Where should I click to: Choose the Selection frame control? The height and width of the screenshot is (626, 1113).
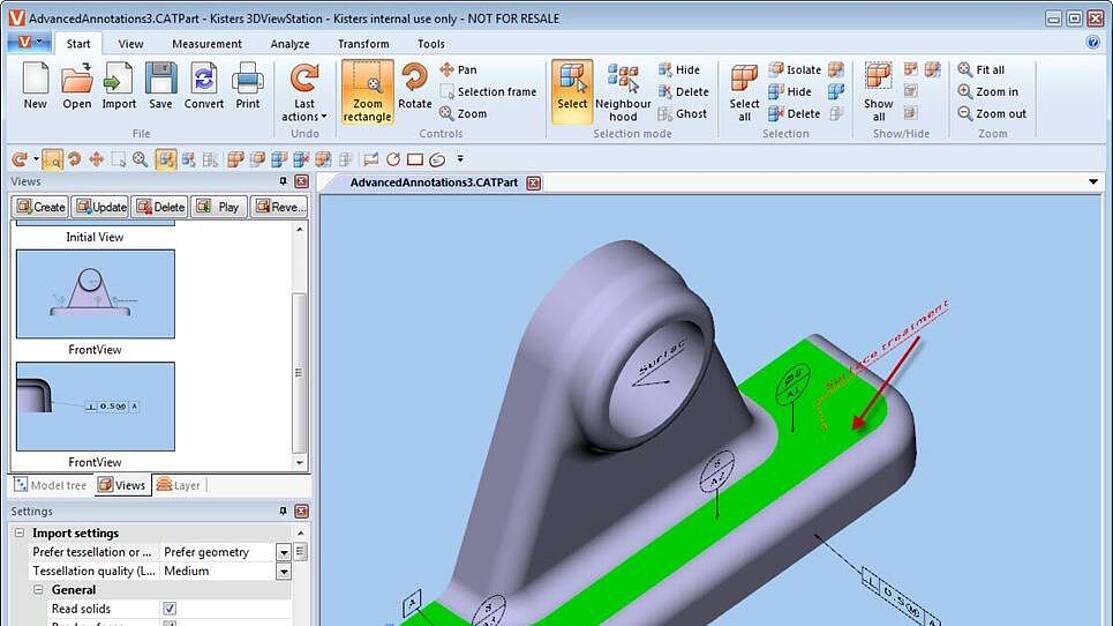[488, 92]
